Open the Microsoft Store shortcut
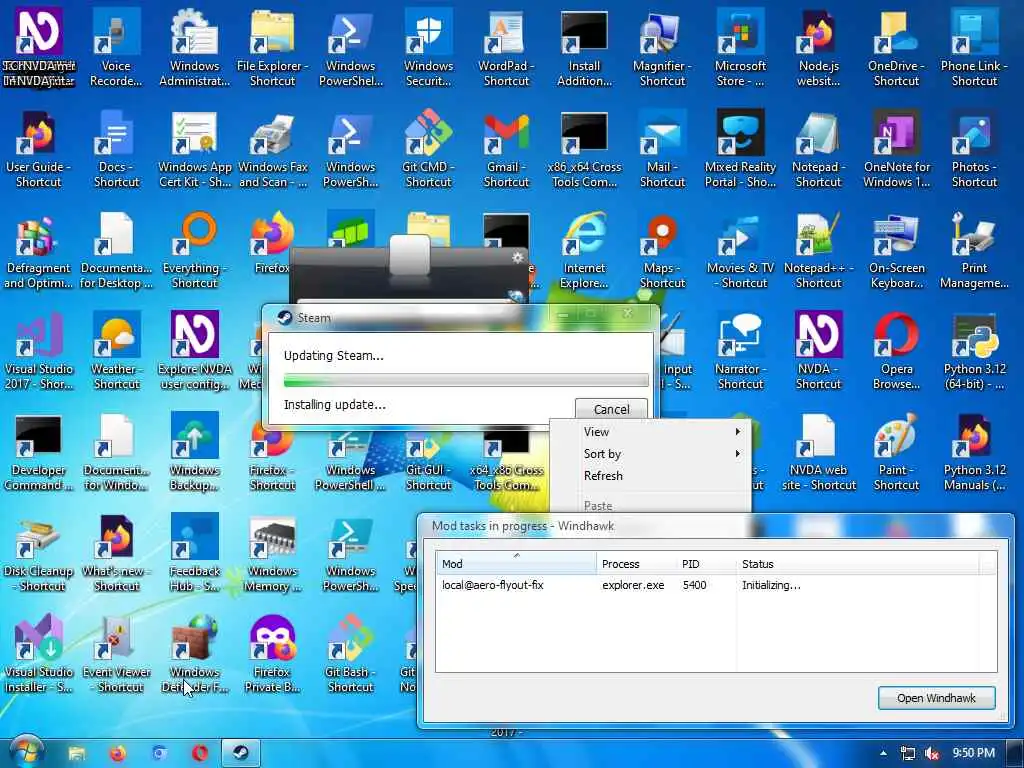Image resolution: width=1024 pixels, height=768 pixels. [740, 47]
